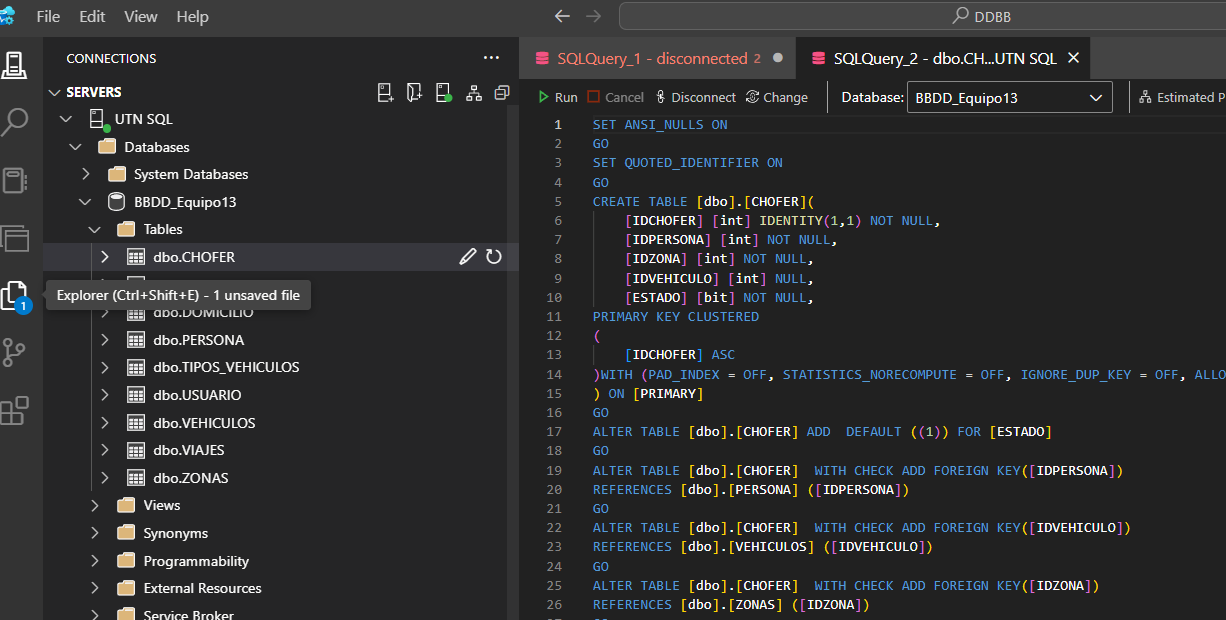Open Explorer with one unsaved file

[15, 296]
